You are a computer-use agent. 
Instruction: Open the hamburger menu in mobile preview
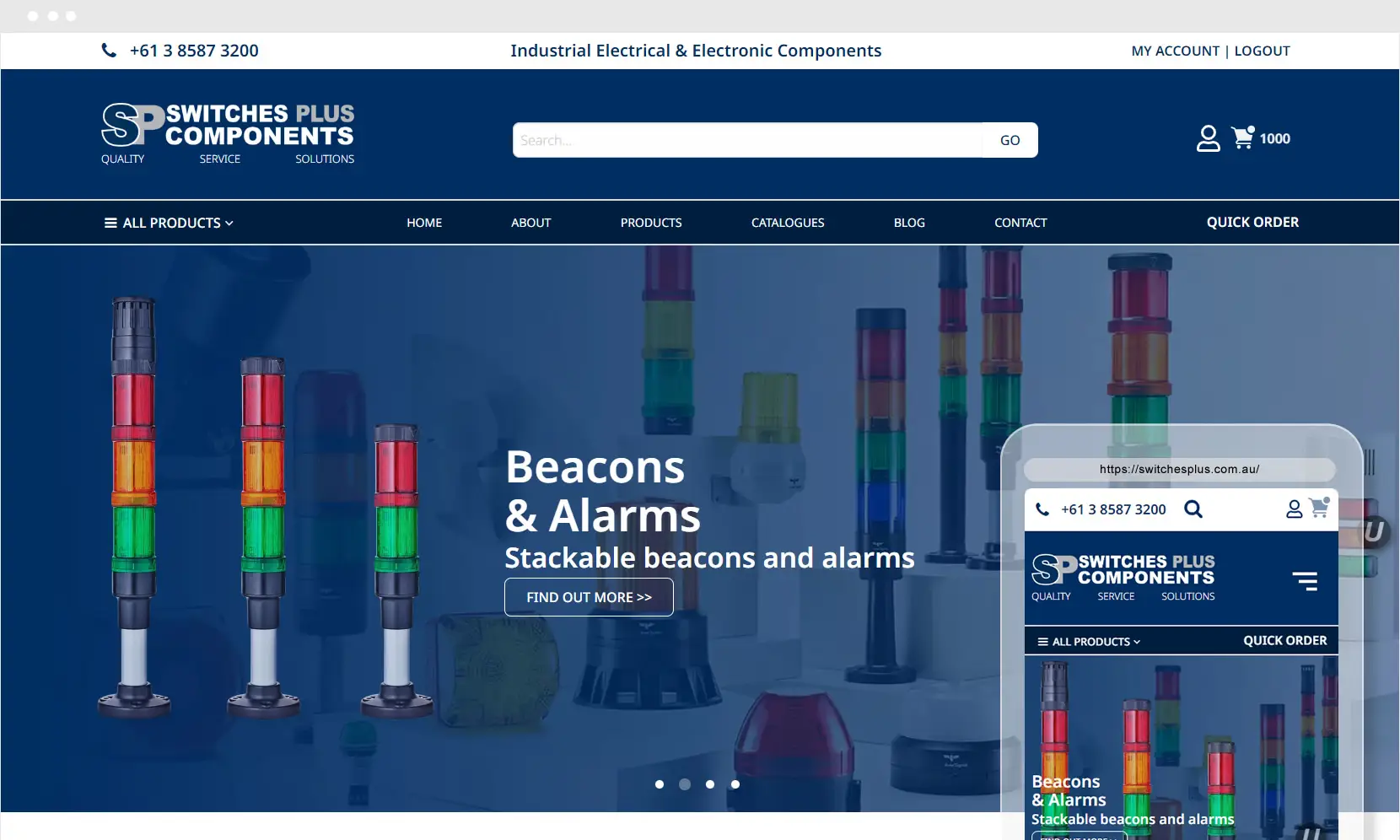(x=1304, y=580)
